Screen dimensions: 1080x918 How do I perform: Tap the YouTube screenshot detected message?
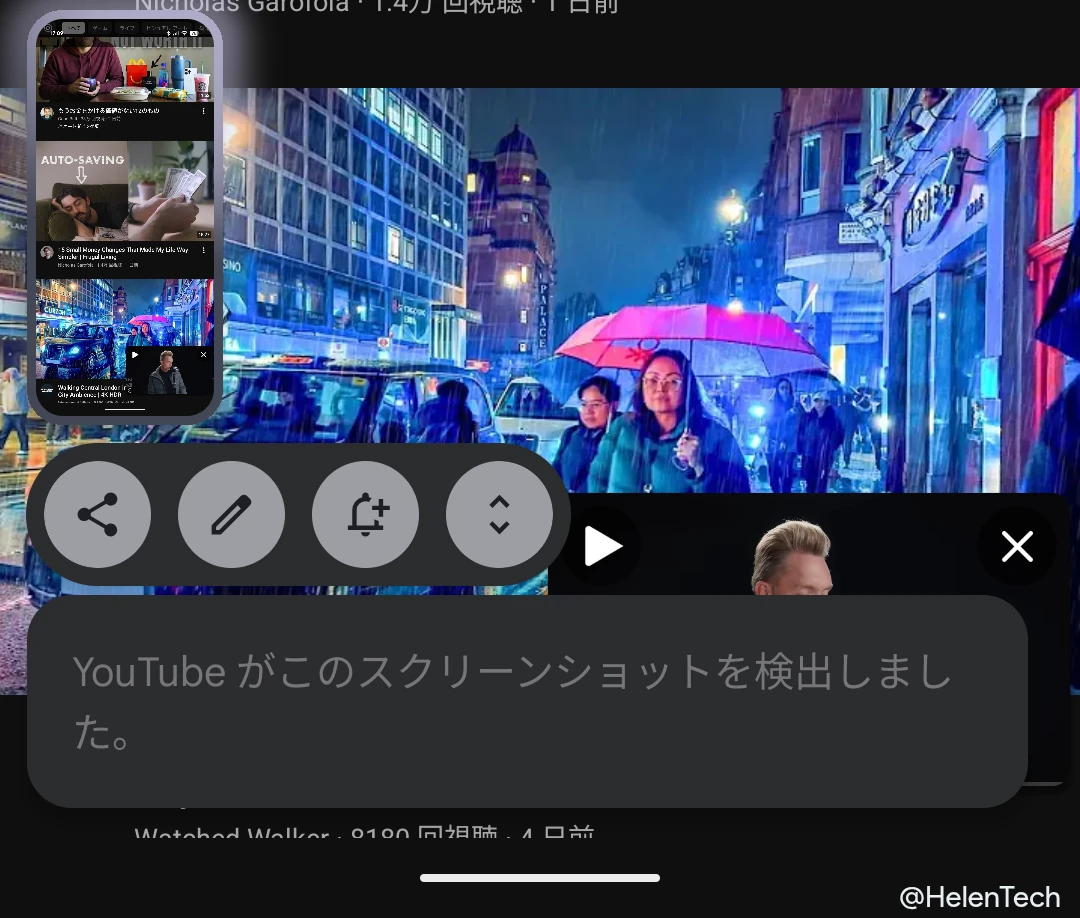tap(527, 702)
